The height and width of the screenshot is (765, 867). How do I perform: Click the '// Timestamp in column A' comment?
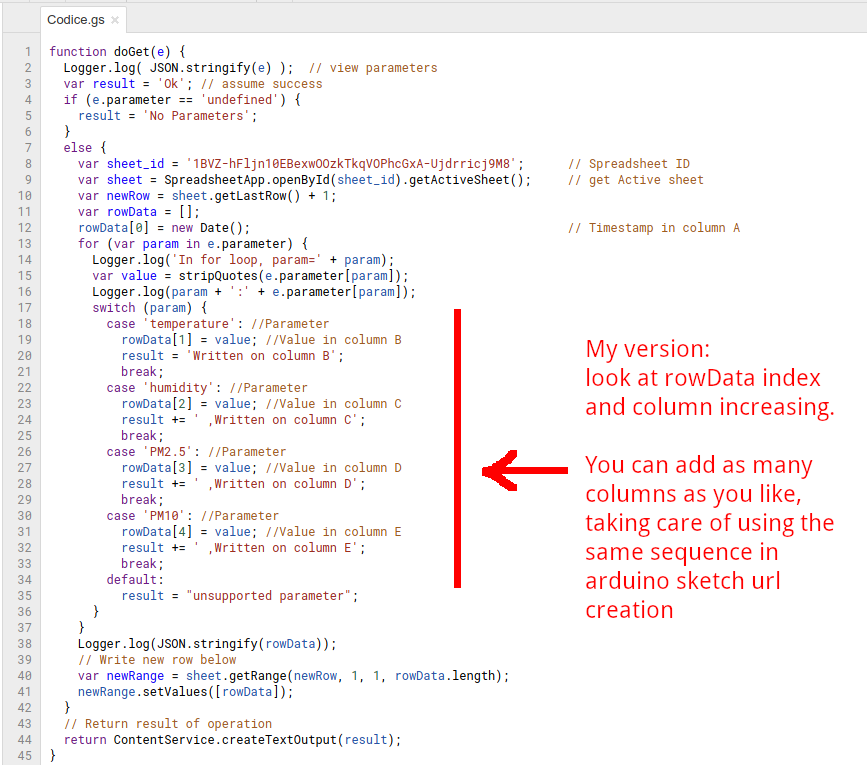click(654, 228)
